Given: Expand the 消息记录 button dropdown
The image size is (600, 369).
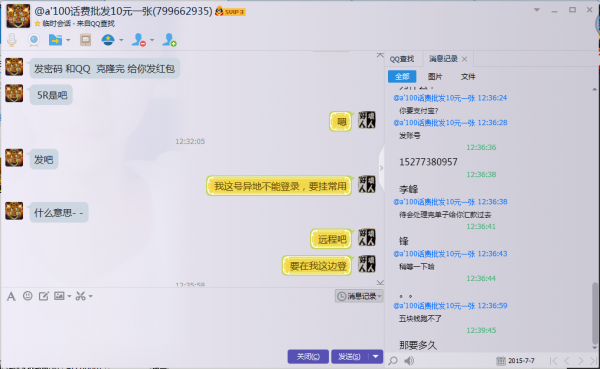Looking at the screenshot, I should click(379, 296).
